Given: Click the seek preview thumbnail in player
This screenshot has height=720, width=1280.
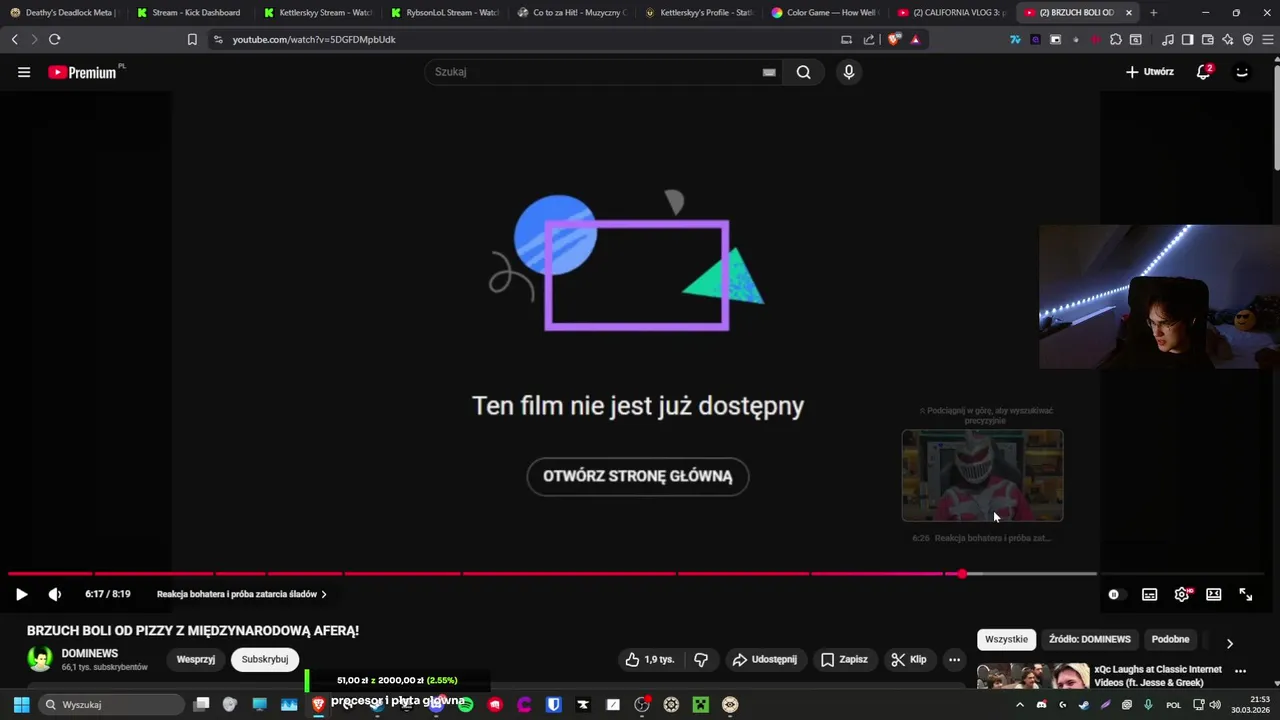Looking at the screenshot, I should click(982, 476).
